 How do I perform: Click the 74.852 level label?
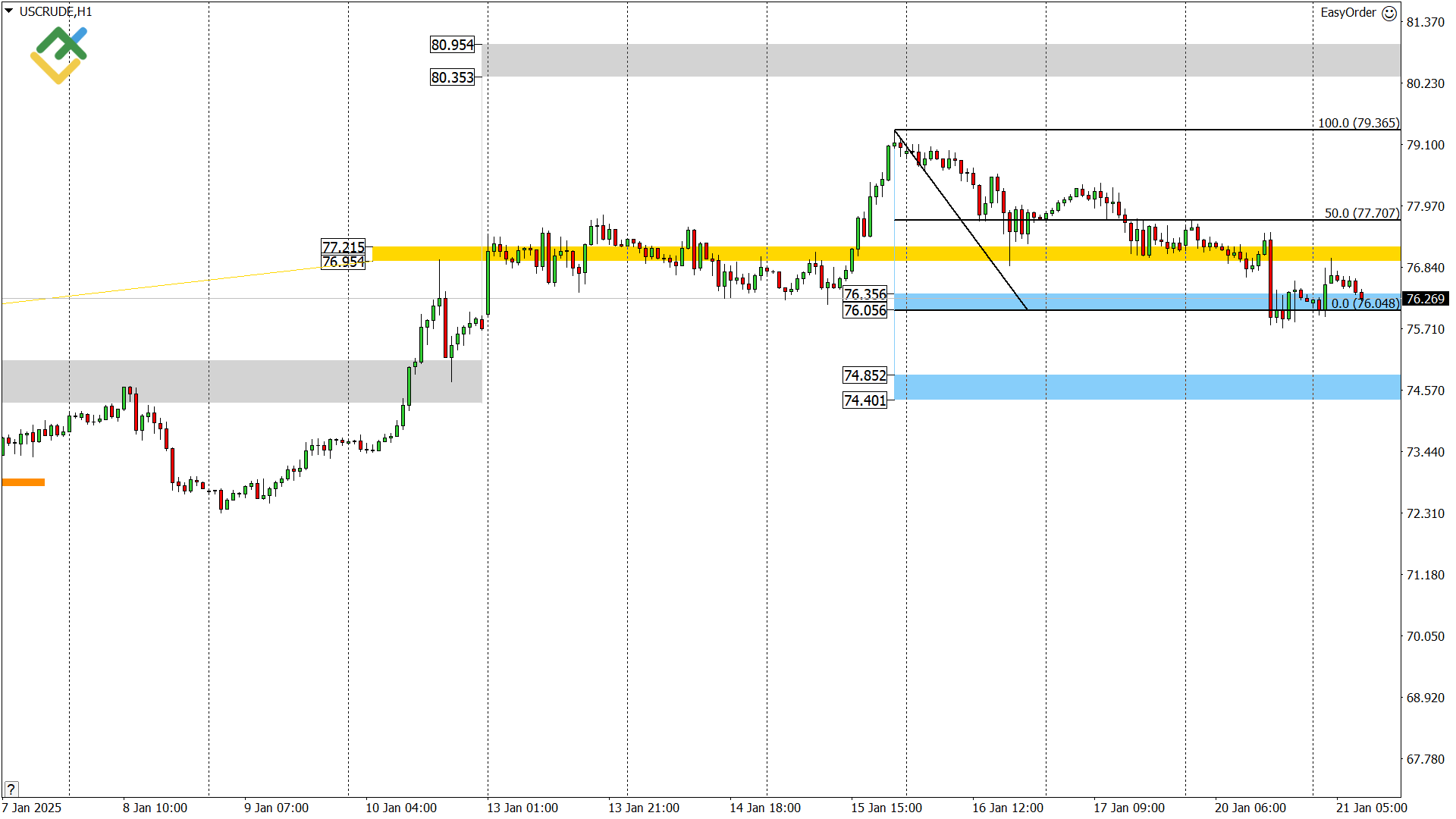[864, 375]
